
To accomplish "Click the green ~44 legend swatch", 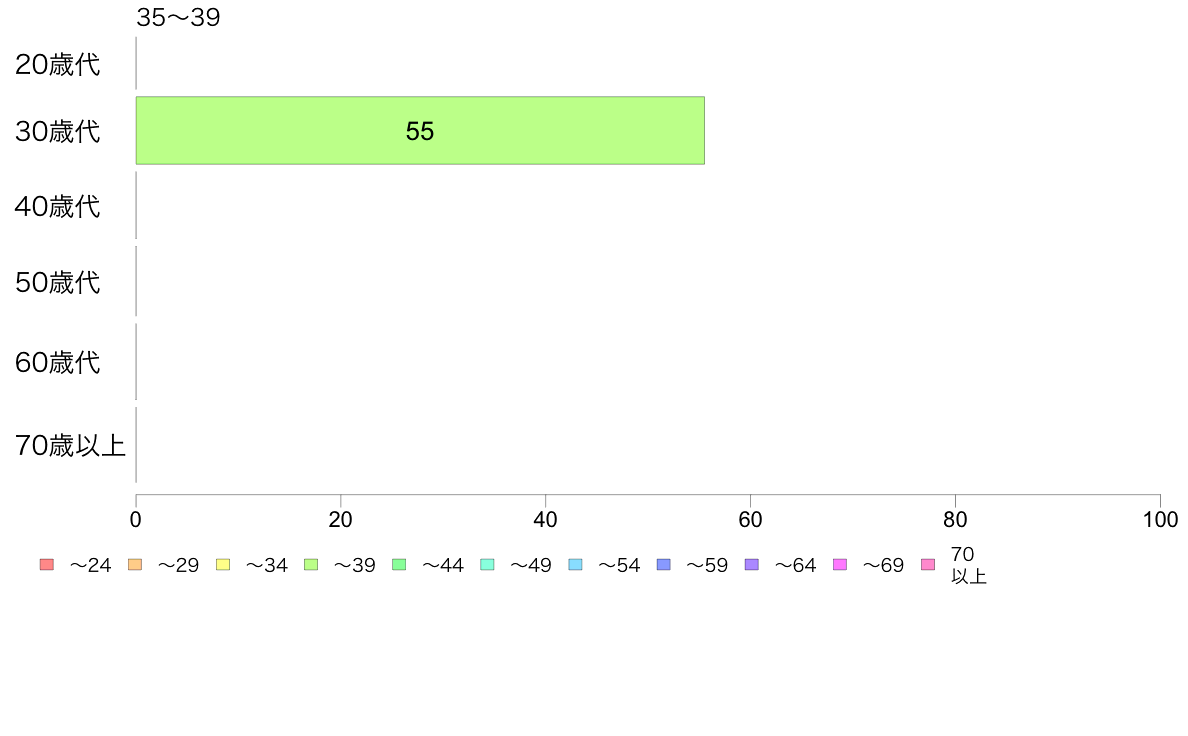I will click(x=399, y=565).
